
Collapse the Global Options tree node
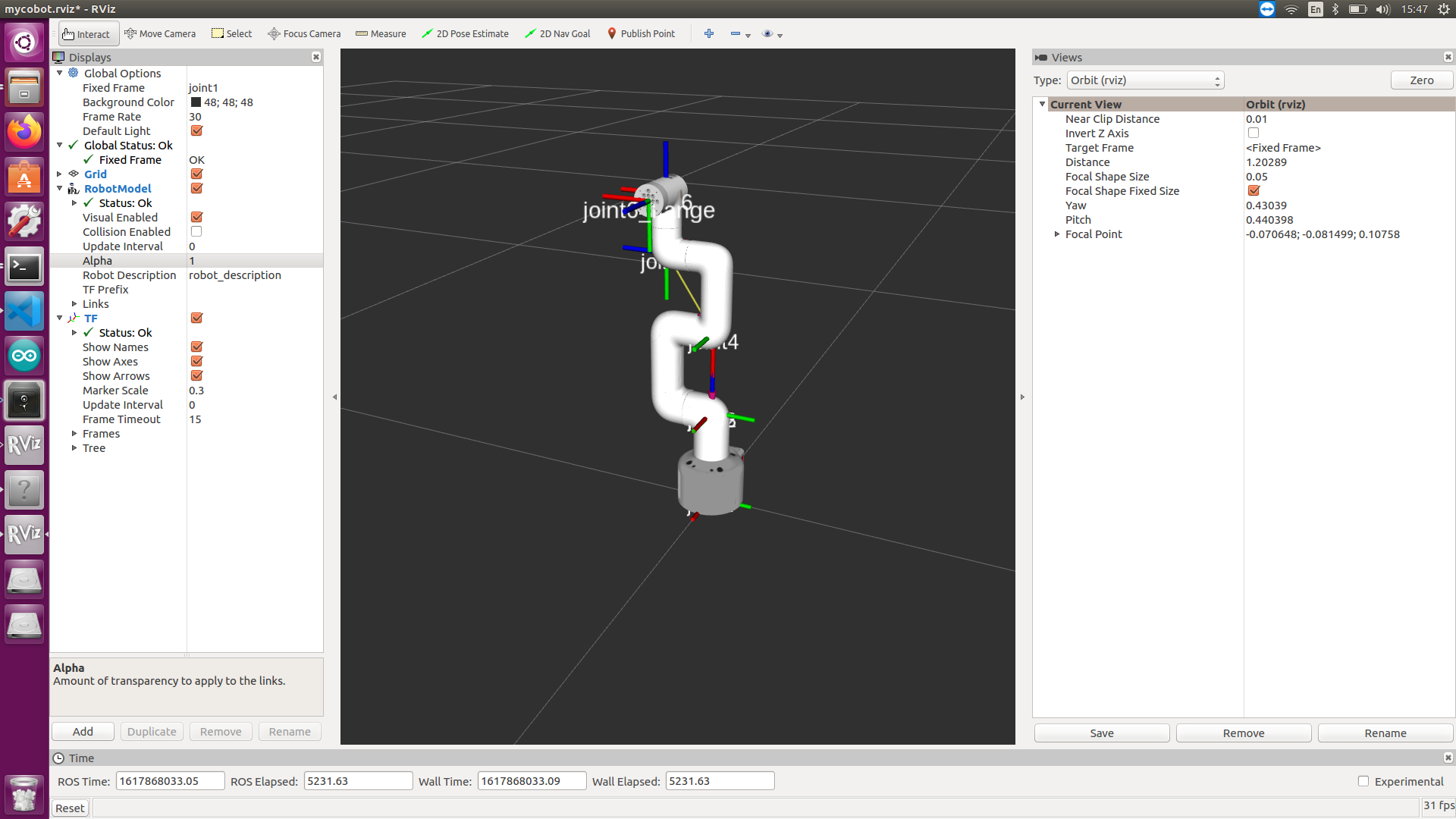click(x=60, y=74)
